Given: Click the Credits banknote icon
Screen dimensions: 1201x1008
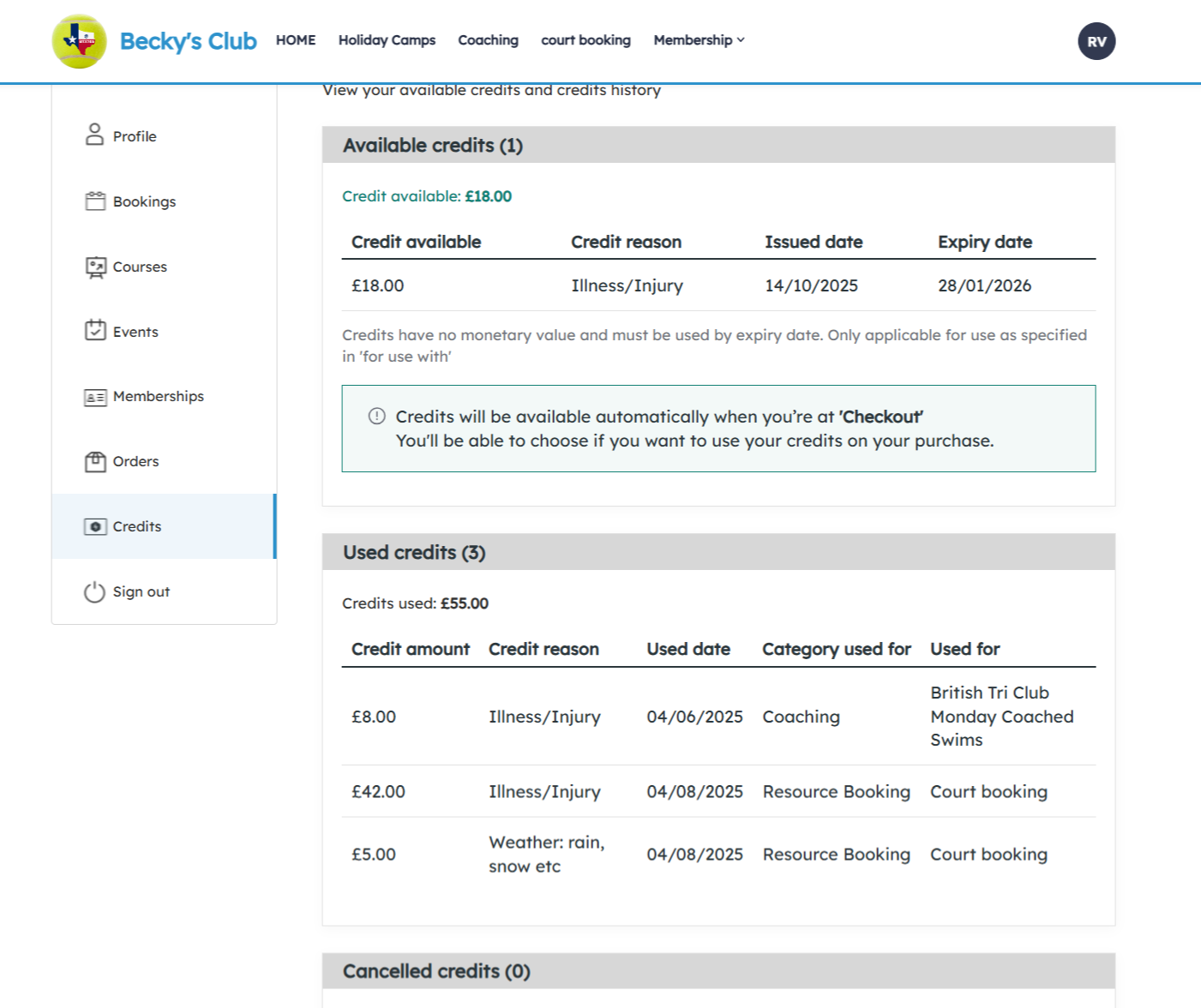Looking at the screenshot, I should 95,526.
